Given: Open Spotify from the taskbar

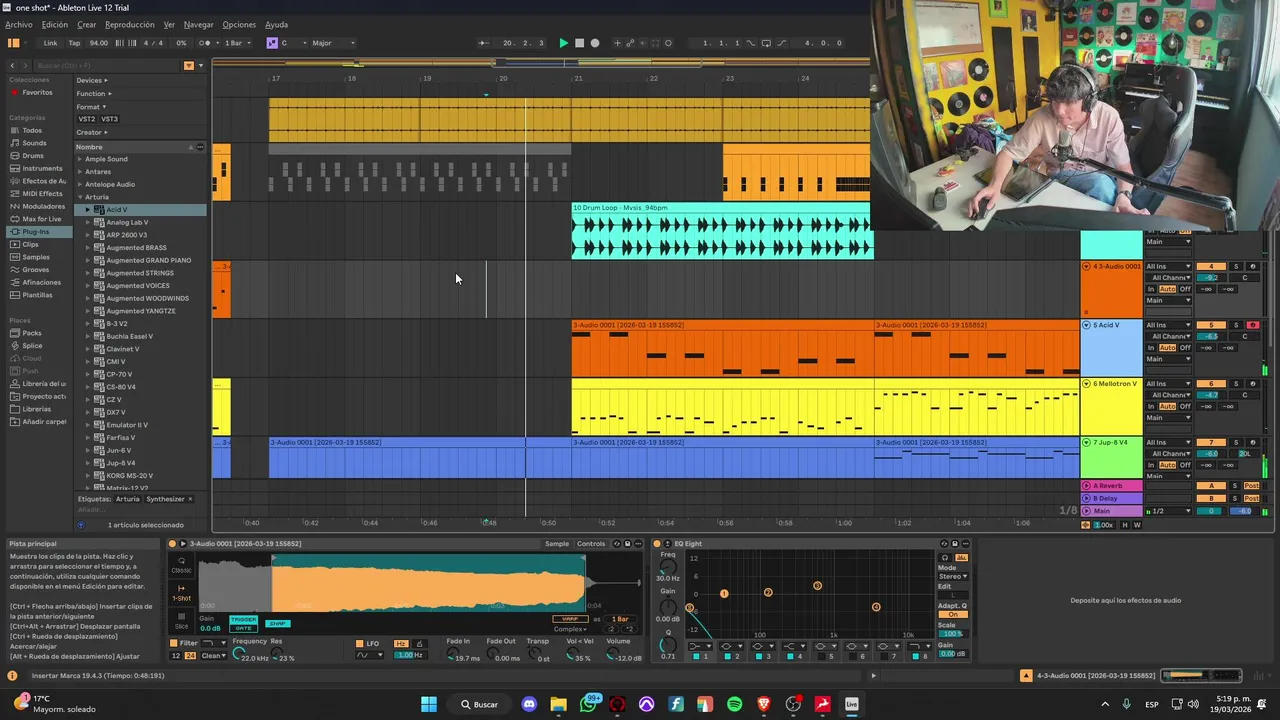Looking at the screenshot, I should (735, 704).
